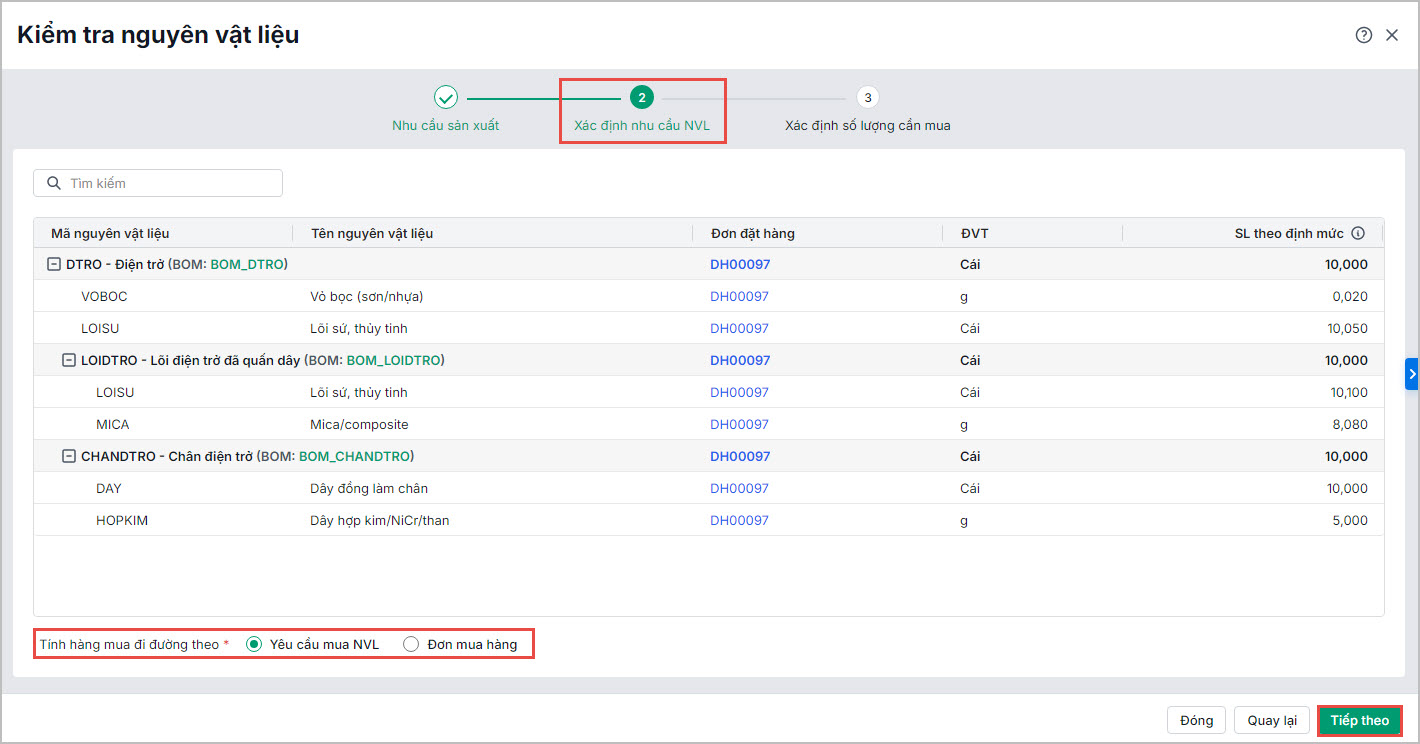Open the DH00097 link in the VOBOC row
This screenshot has width=1420, height=744.
pos(739,296)
